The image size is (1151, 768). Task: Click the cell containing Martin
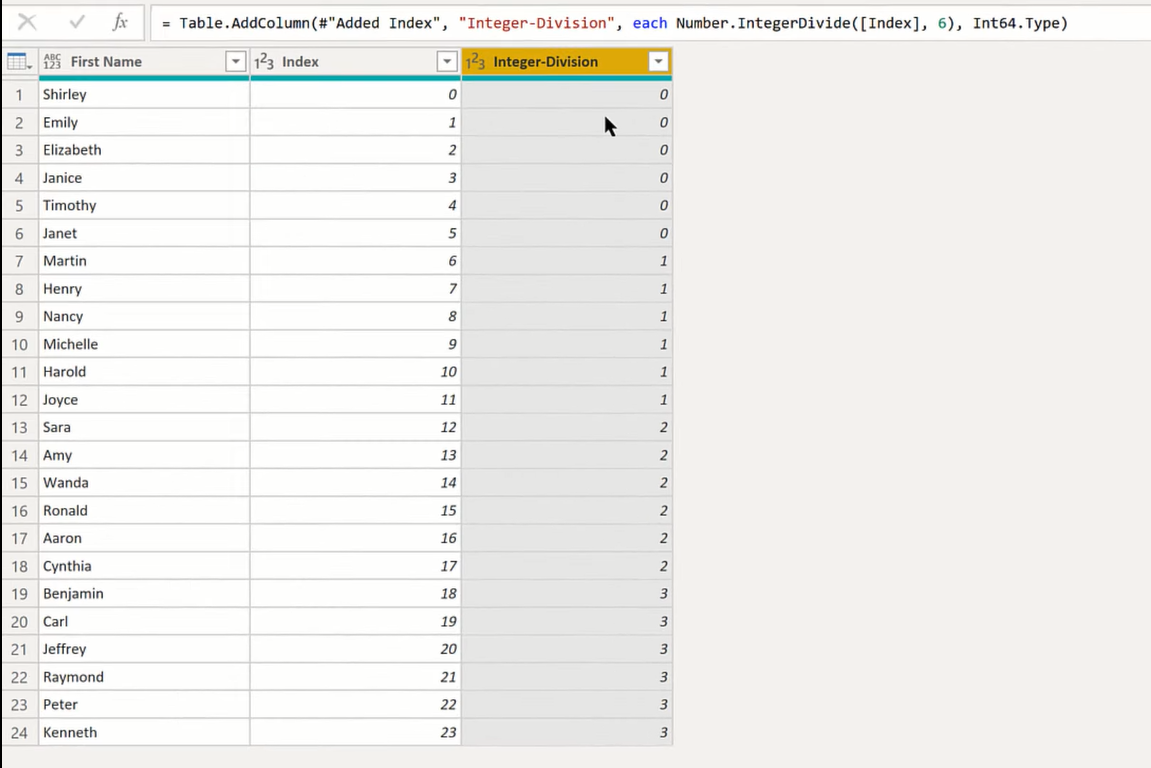pos(145,261)
